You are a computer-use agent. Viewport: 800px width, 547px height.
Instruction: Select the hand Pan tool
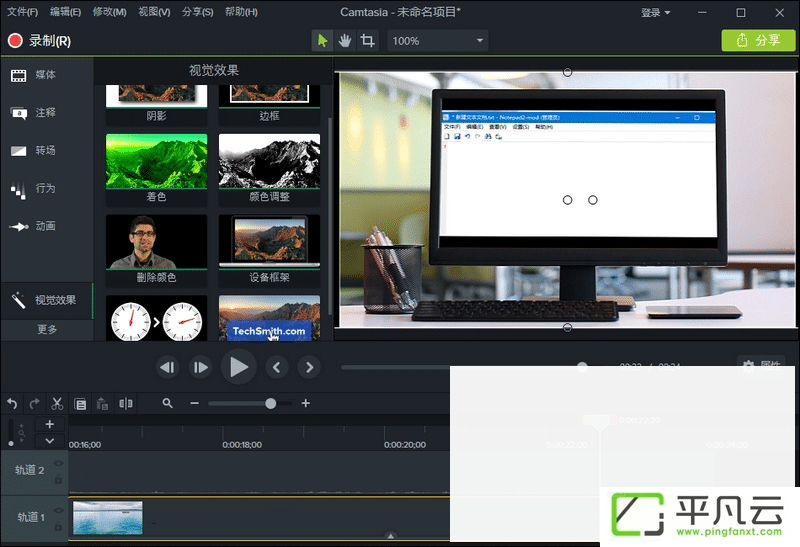345,40
